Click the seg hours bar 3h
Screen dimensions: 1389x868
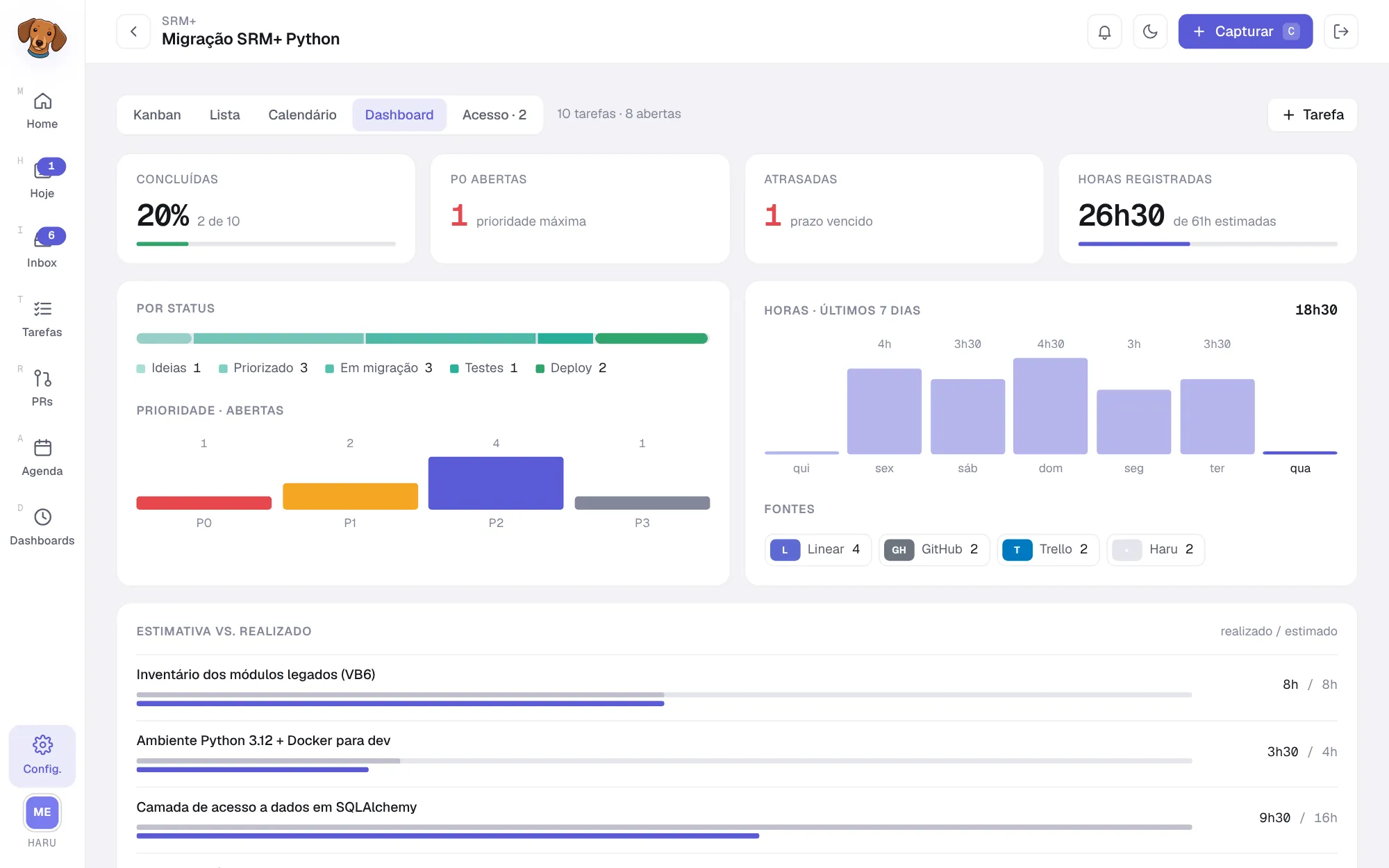(x=1134, y=422)
